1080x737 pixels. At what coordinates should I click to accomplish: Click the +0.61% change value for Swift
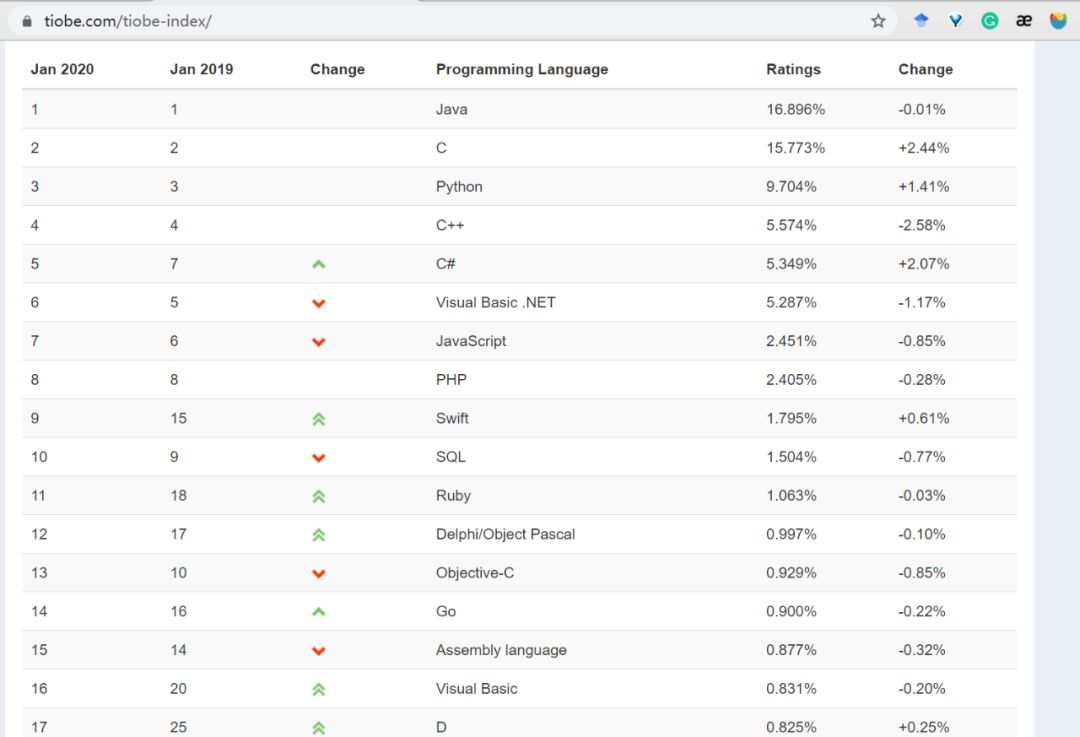tap(924, 418)
